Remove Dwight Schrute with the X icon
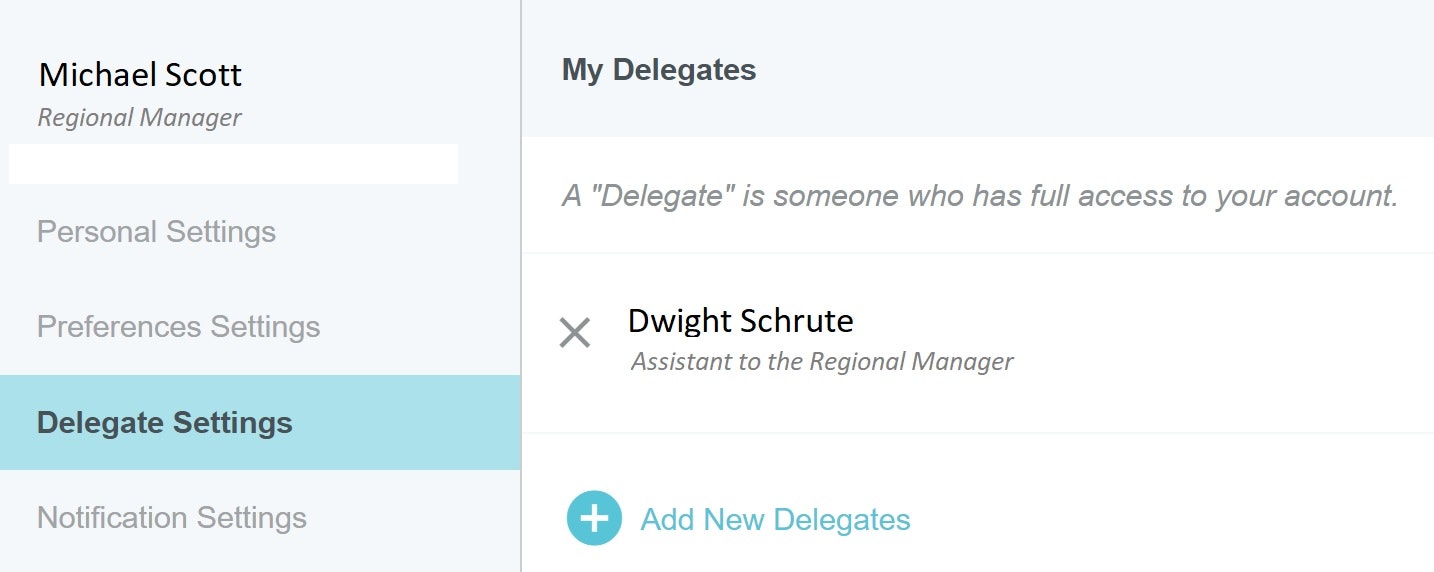 click(575, 332)
